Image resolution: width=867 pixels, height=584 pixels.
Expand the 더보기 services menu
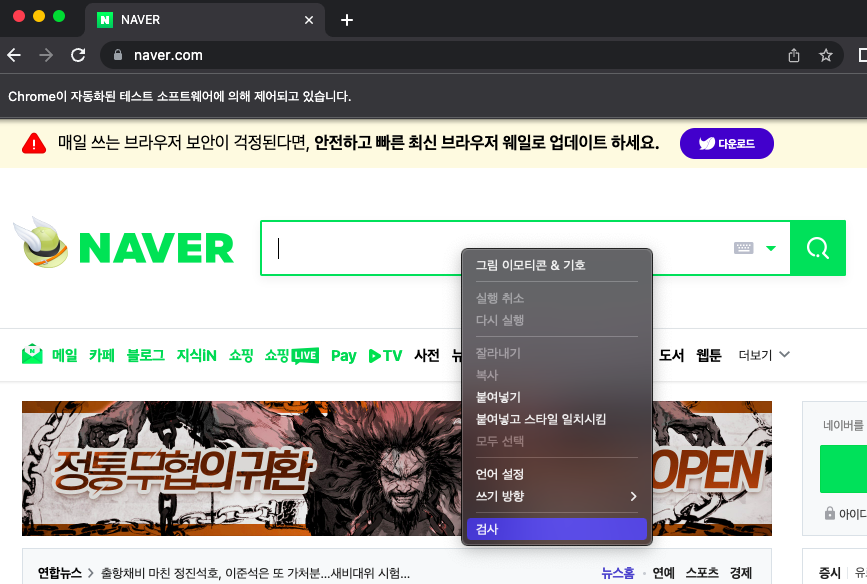tap(764, 355)
